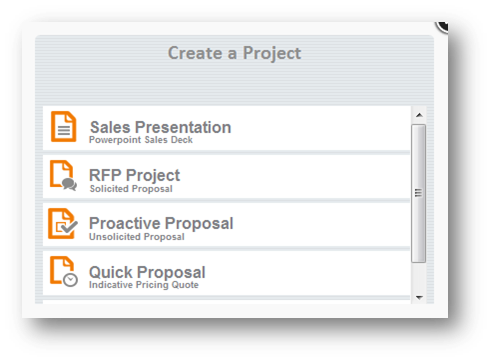
Task: Click blank area of RFP Project row
Action: [293, 177]
